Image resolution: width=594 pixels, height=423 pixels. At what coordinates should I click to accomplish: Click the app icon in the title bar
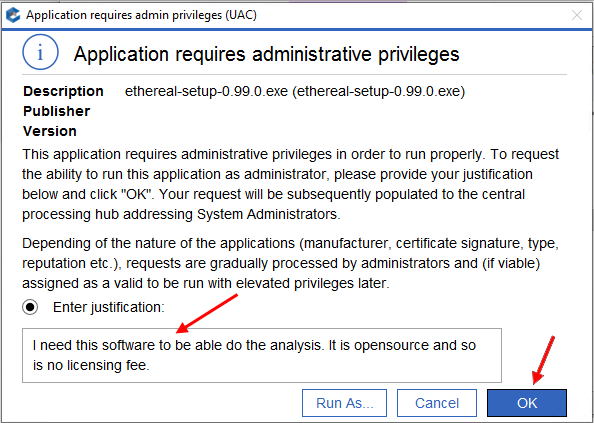tap(13, 16)
